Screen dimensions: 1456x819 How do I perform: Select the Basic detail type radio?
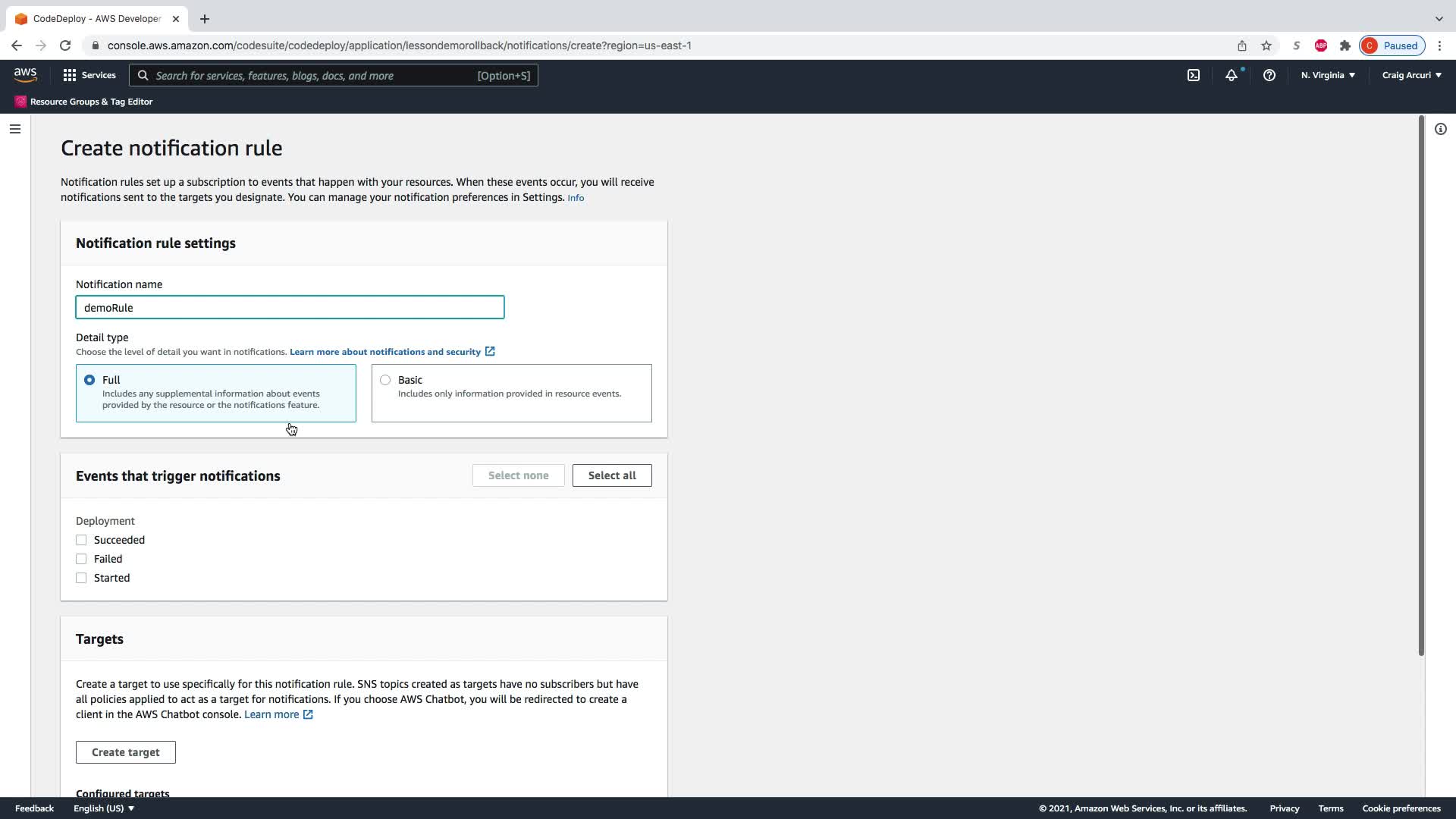pos(385,380)
